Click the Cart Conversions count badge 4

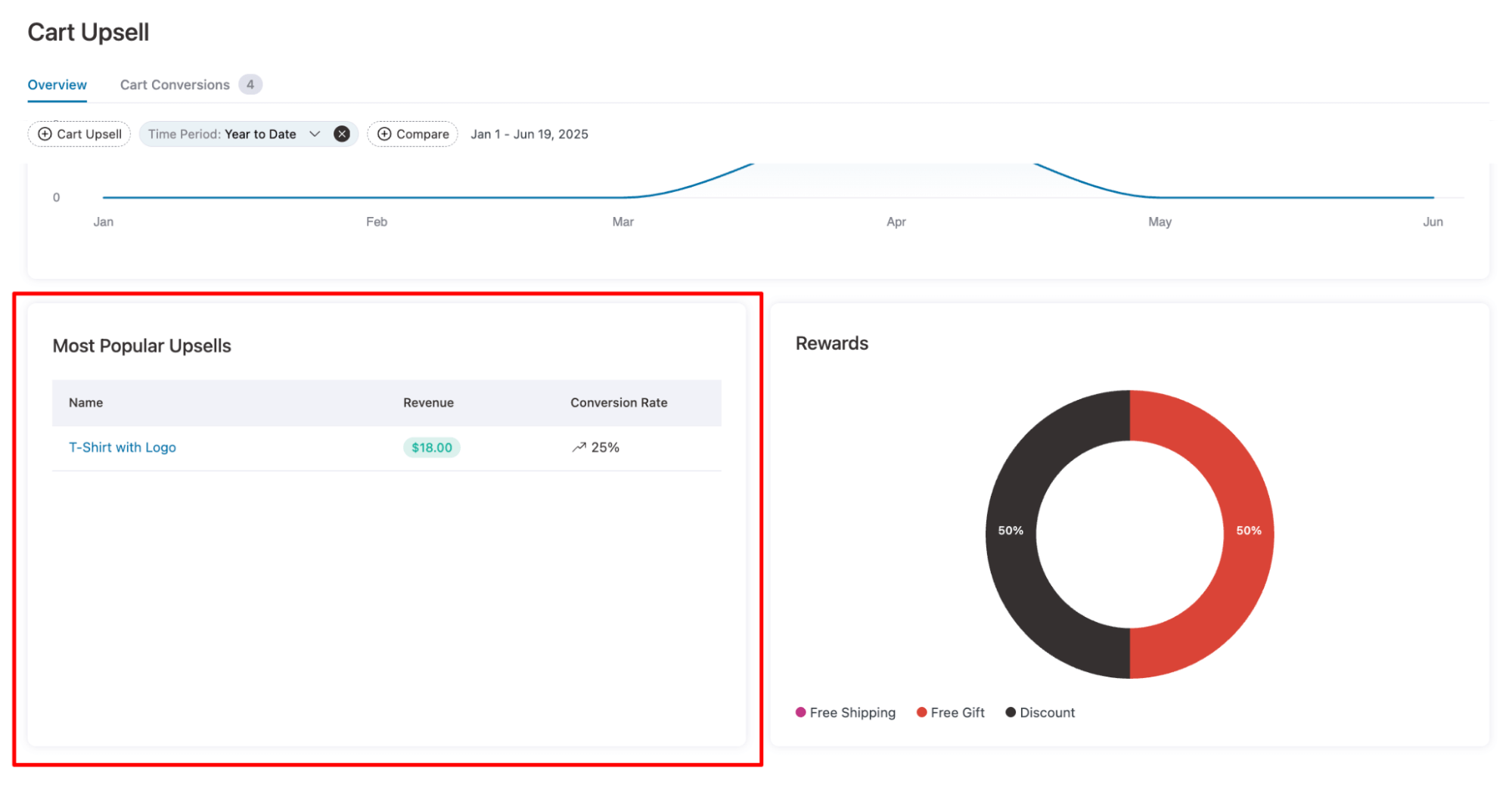[250, 85]
